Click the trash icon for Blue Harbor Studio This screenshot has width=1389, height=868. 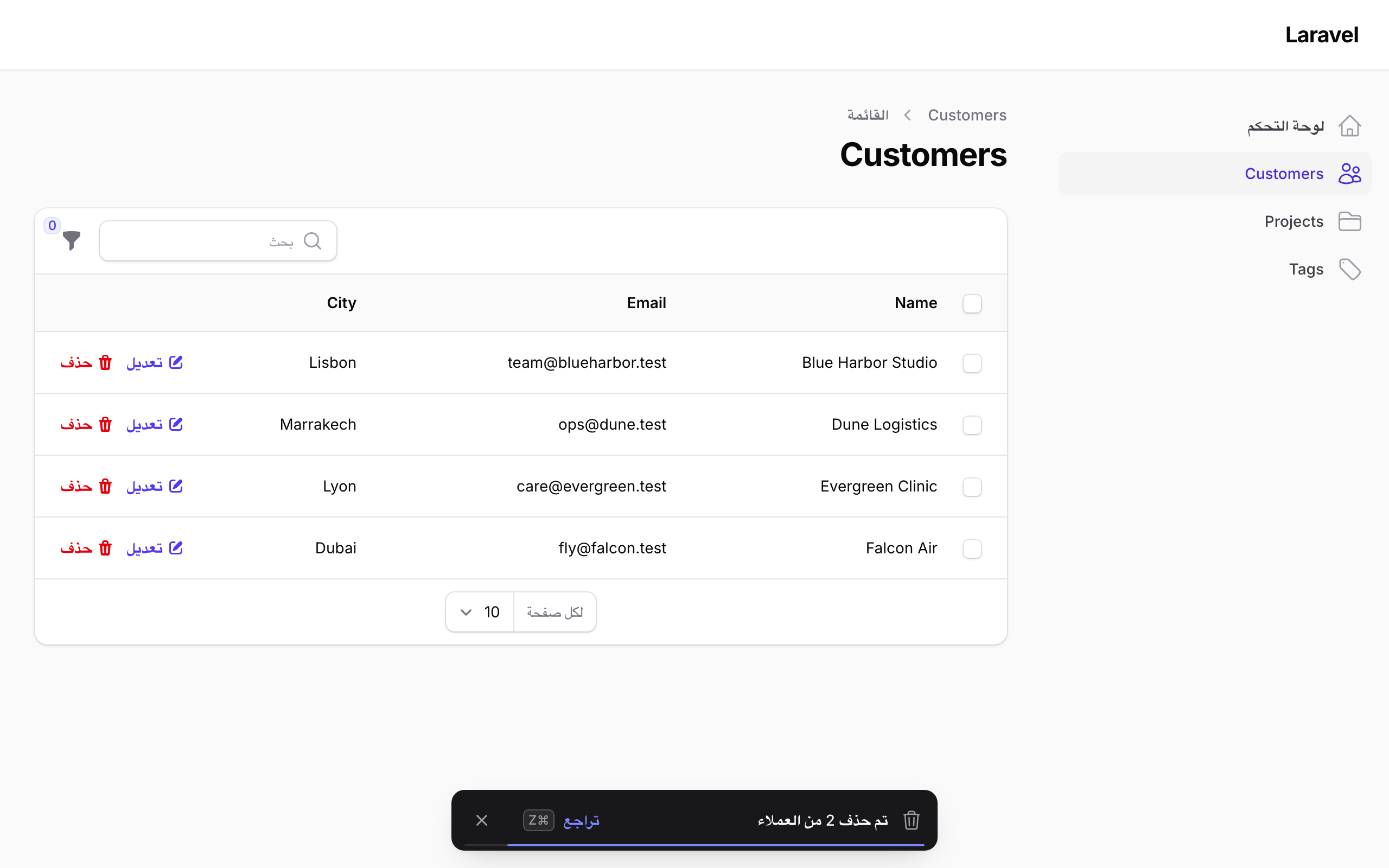point(105,363)
